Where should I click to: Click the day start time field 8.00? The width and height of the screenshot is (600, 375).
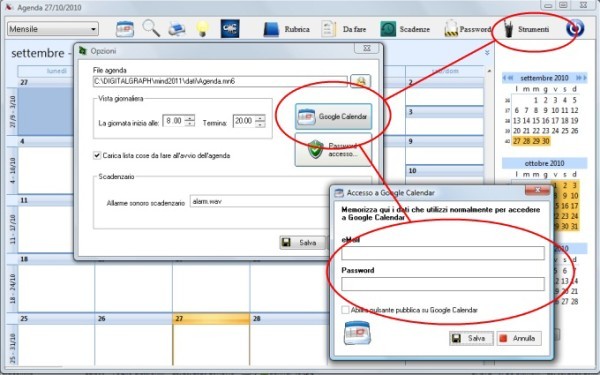click(174, 121)
